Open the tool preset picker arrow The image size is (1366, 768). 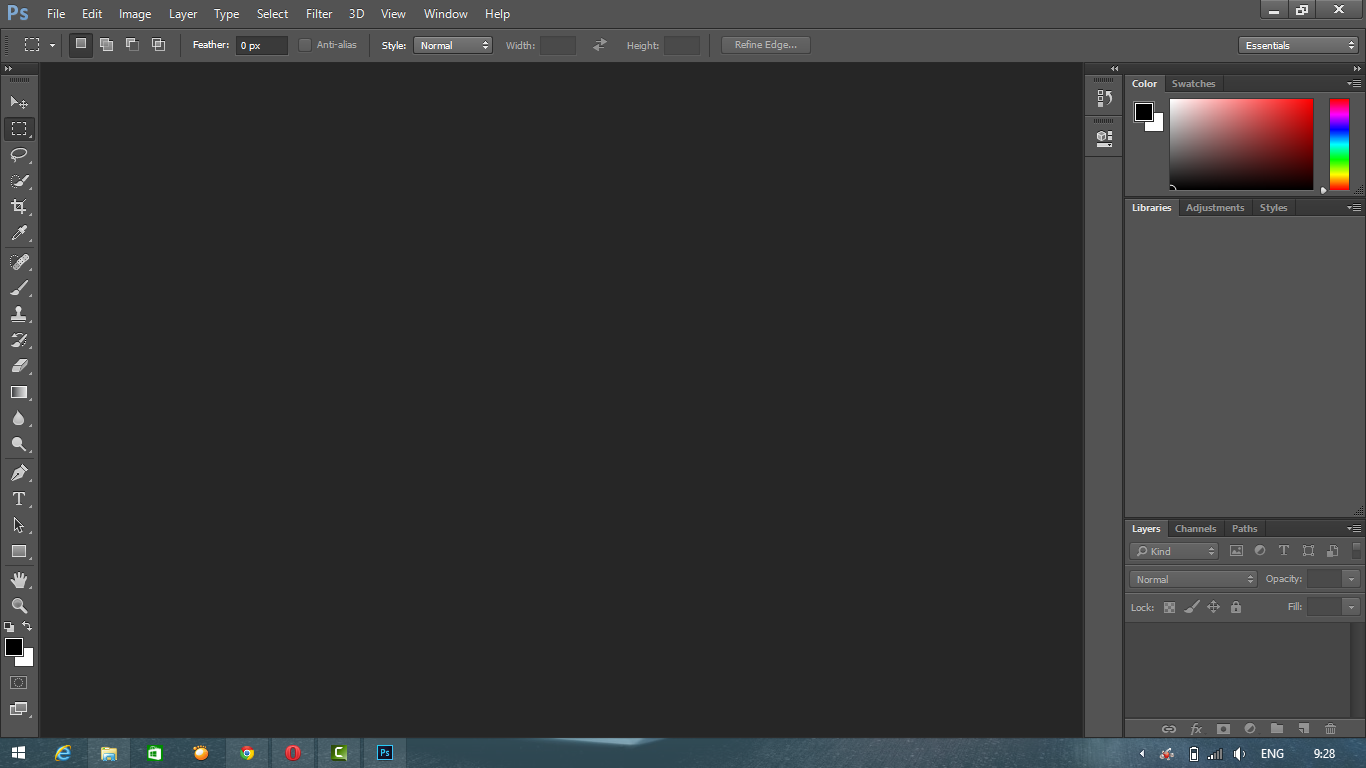(x=52, y=45)
